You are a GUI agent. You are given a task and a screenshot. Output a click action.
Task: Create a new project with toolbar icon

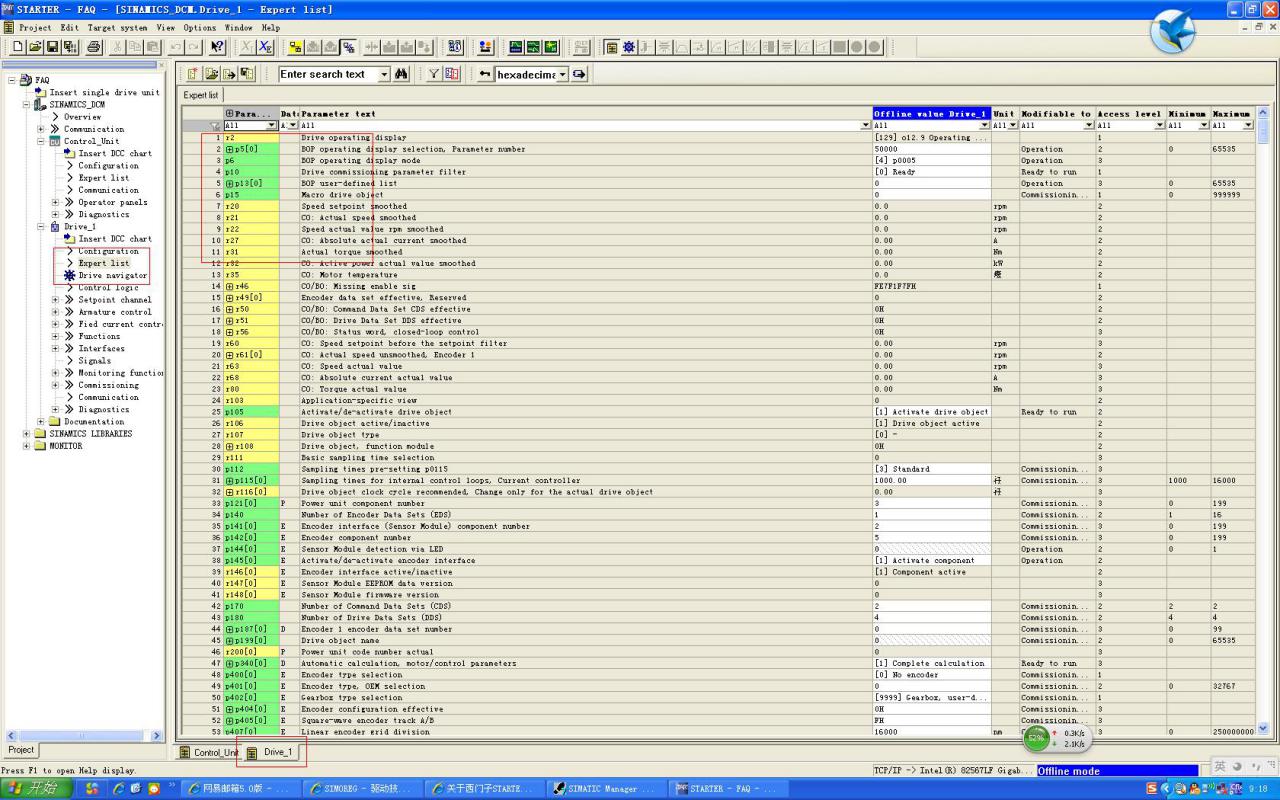pos(17,47)
